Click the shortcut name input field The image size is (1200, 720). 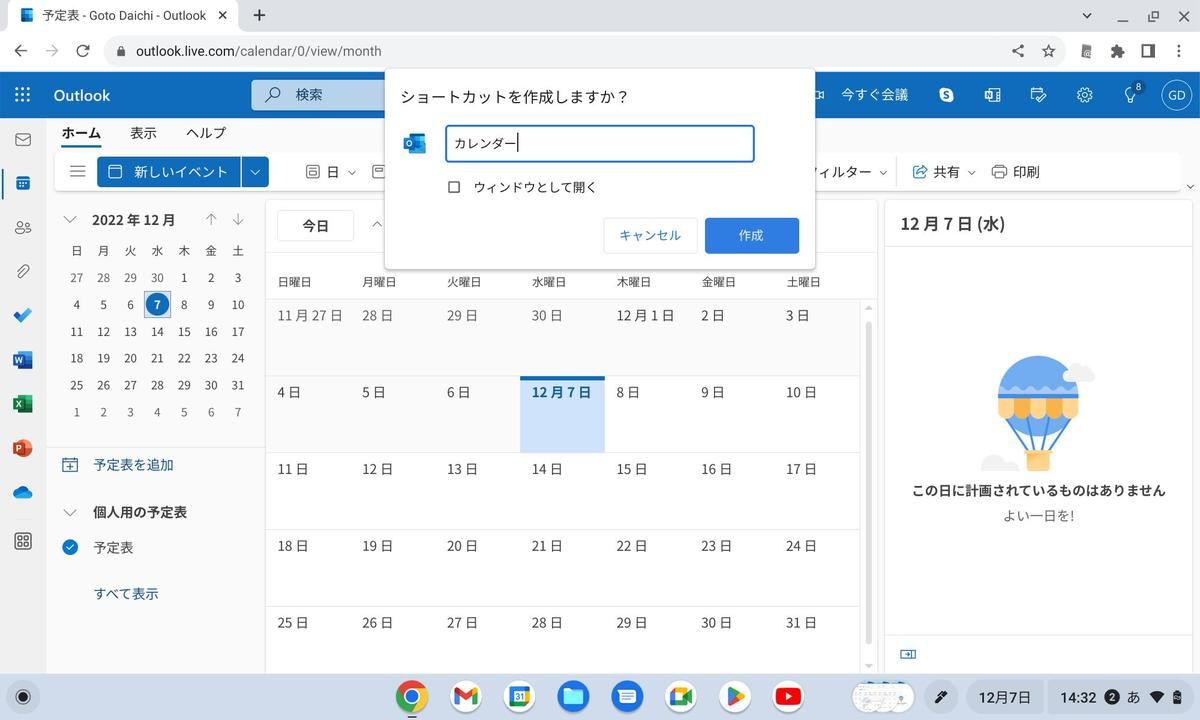[x=599, y=144]
